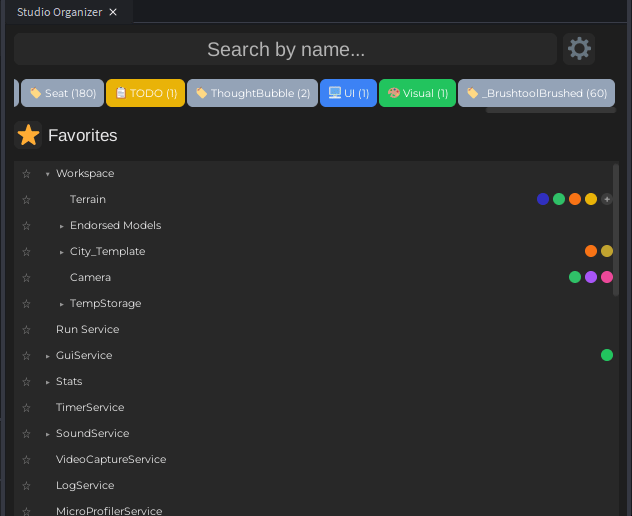Image resolution: width=632 pixels, height=516 pixels.
Task: Select the UI (1) tag filter
Action: 348,93
